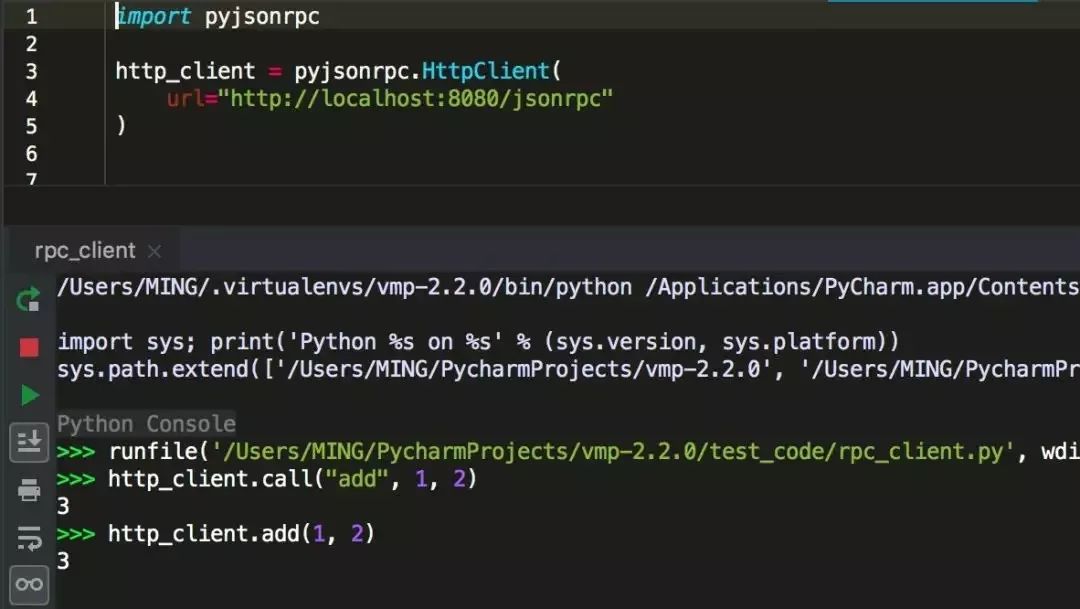Click the 'import sys; print' console line
This screenshot has height=609, width=1080.
tap(478, 342)
